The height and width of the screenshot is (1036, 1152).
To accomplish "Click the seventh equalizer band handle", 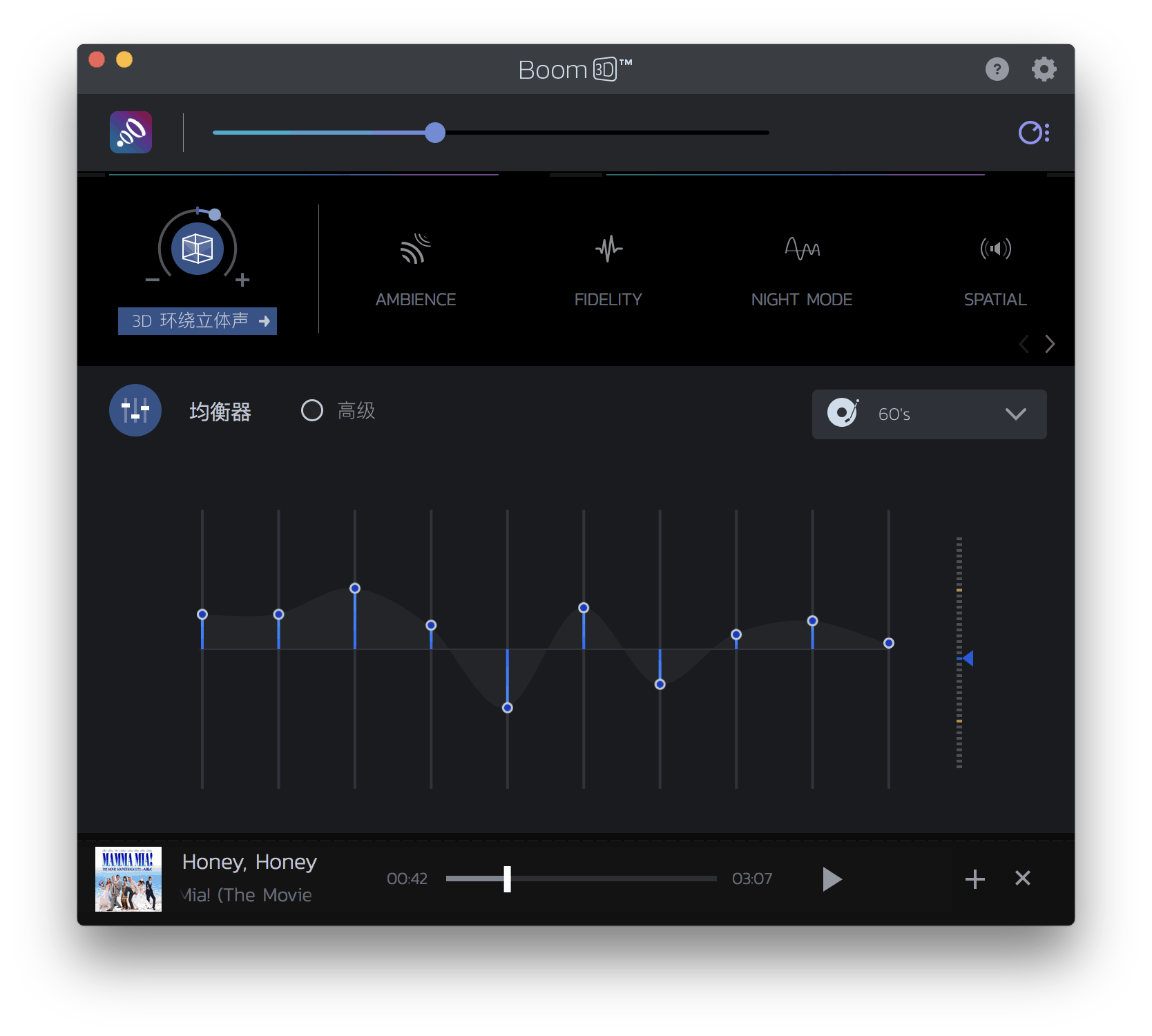I will pyautogui.click(x=660, y=684).
